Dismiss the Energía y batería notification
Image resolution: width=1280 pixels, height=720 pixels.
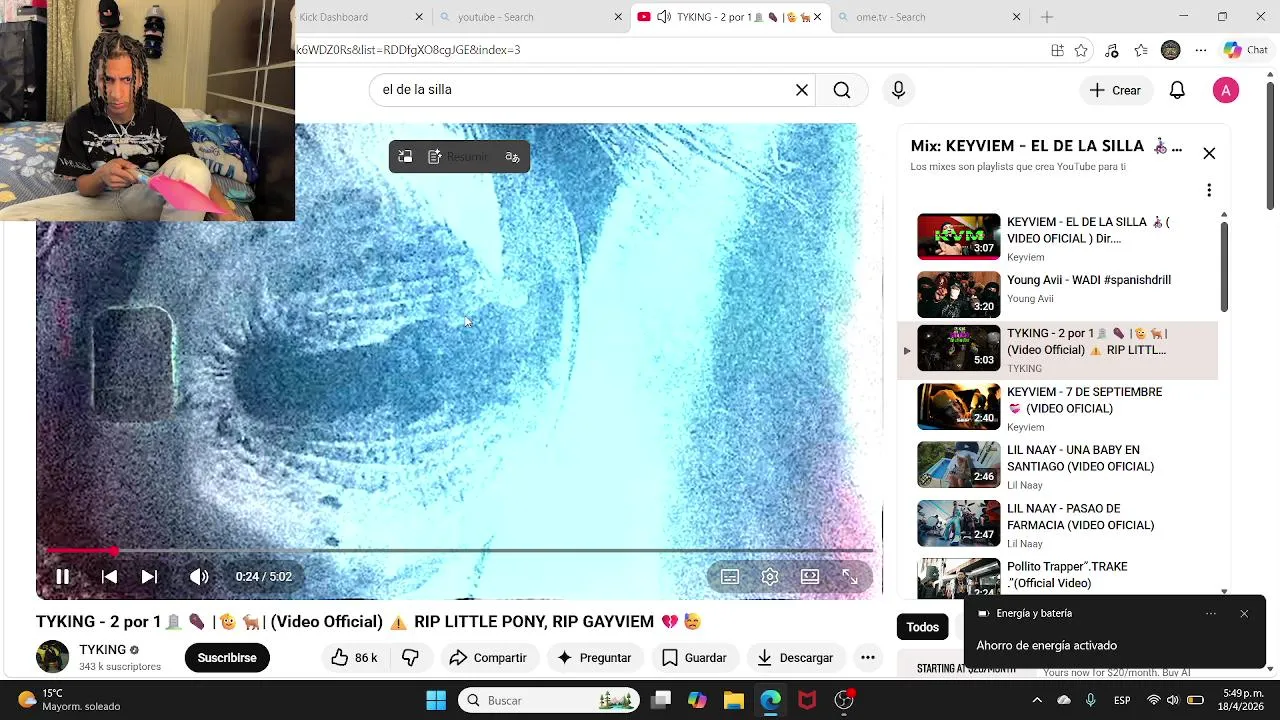(1244, 613)
